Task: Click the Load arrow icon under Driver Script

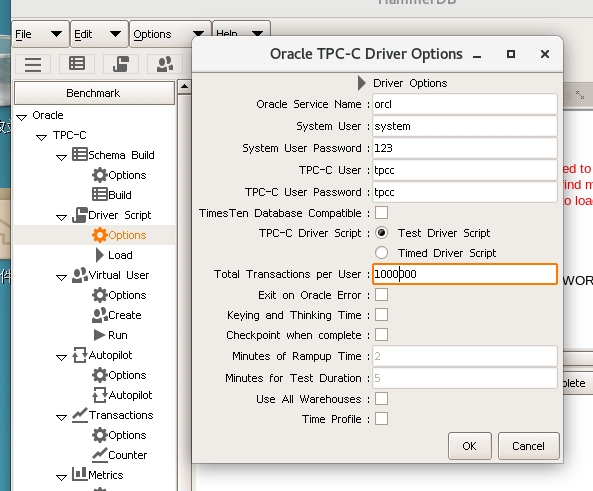Action: click(x=100, y=255)
